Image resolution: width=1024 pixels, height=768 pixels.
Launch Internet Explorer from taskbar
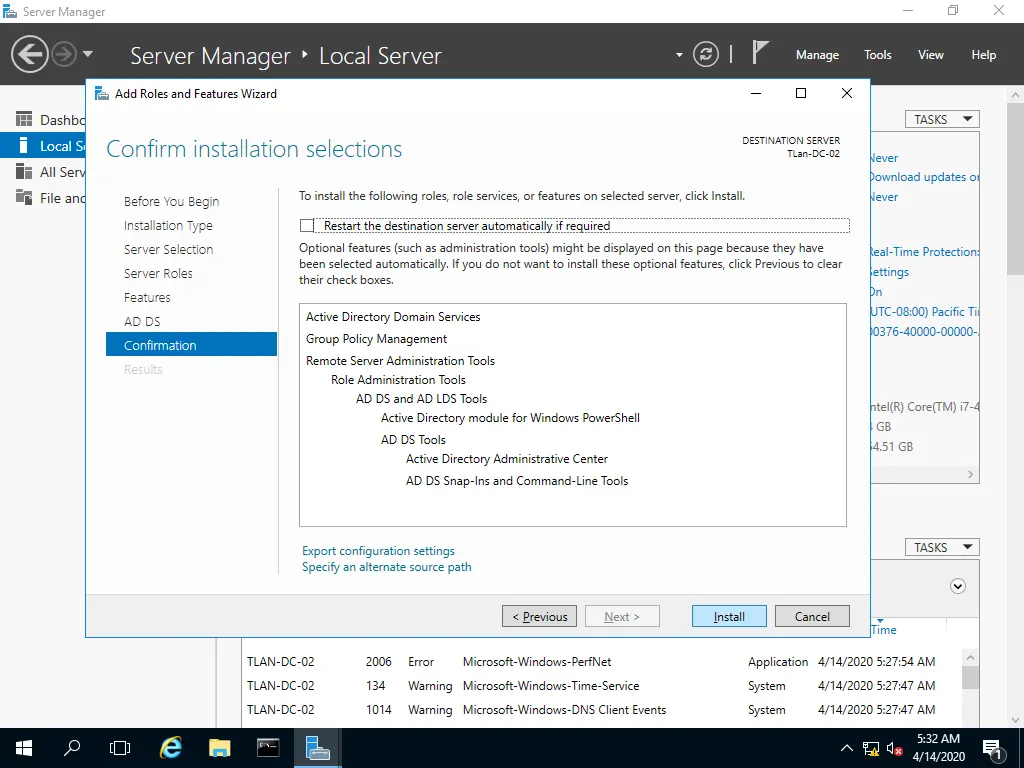point(170,748)
